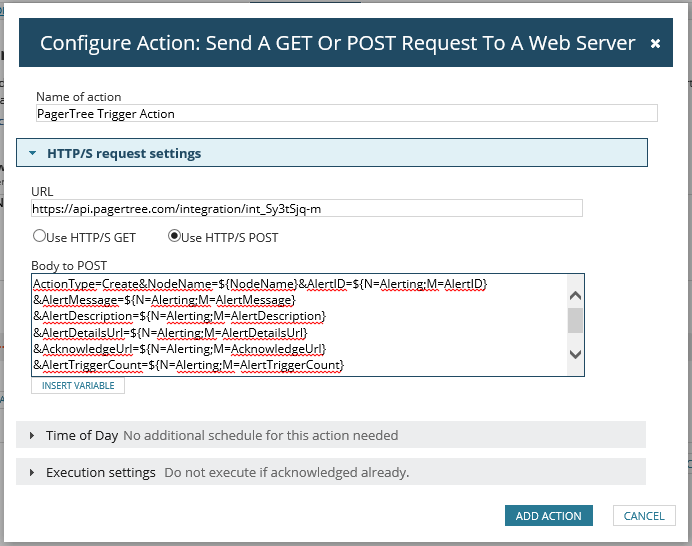Place cursor in the AcknowledgeUrl body line

point(180,349)
